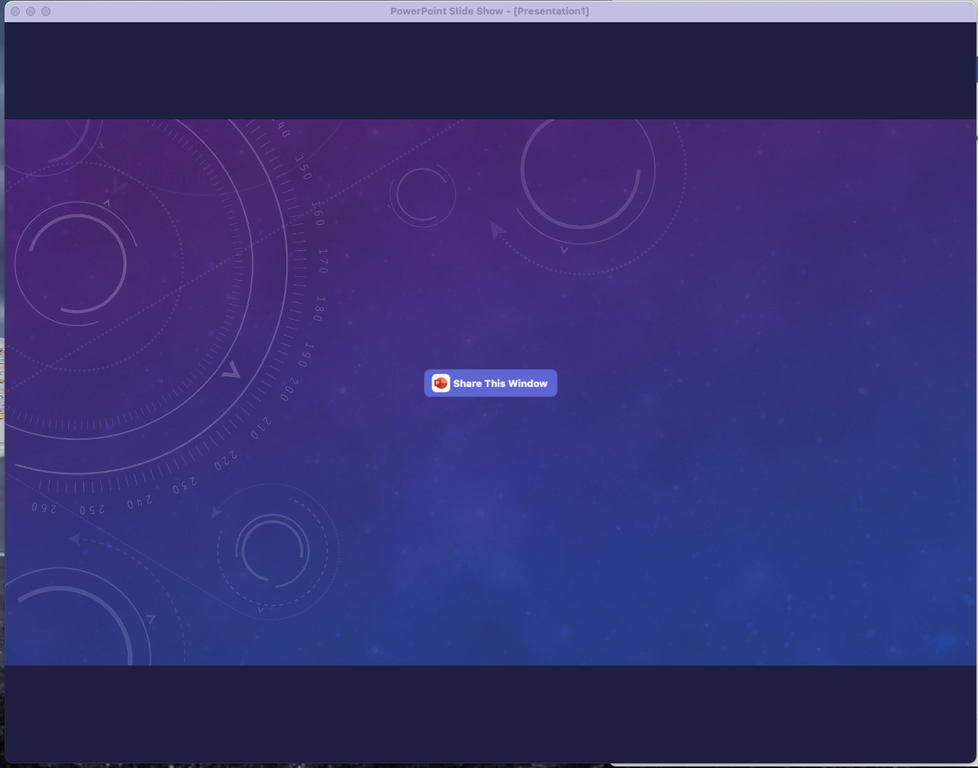The image size is (978, 768).
Task: Click the number 160 on the dial
Action: [317, 214]
